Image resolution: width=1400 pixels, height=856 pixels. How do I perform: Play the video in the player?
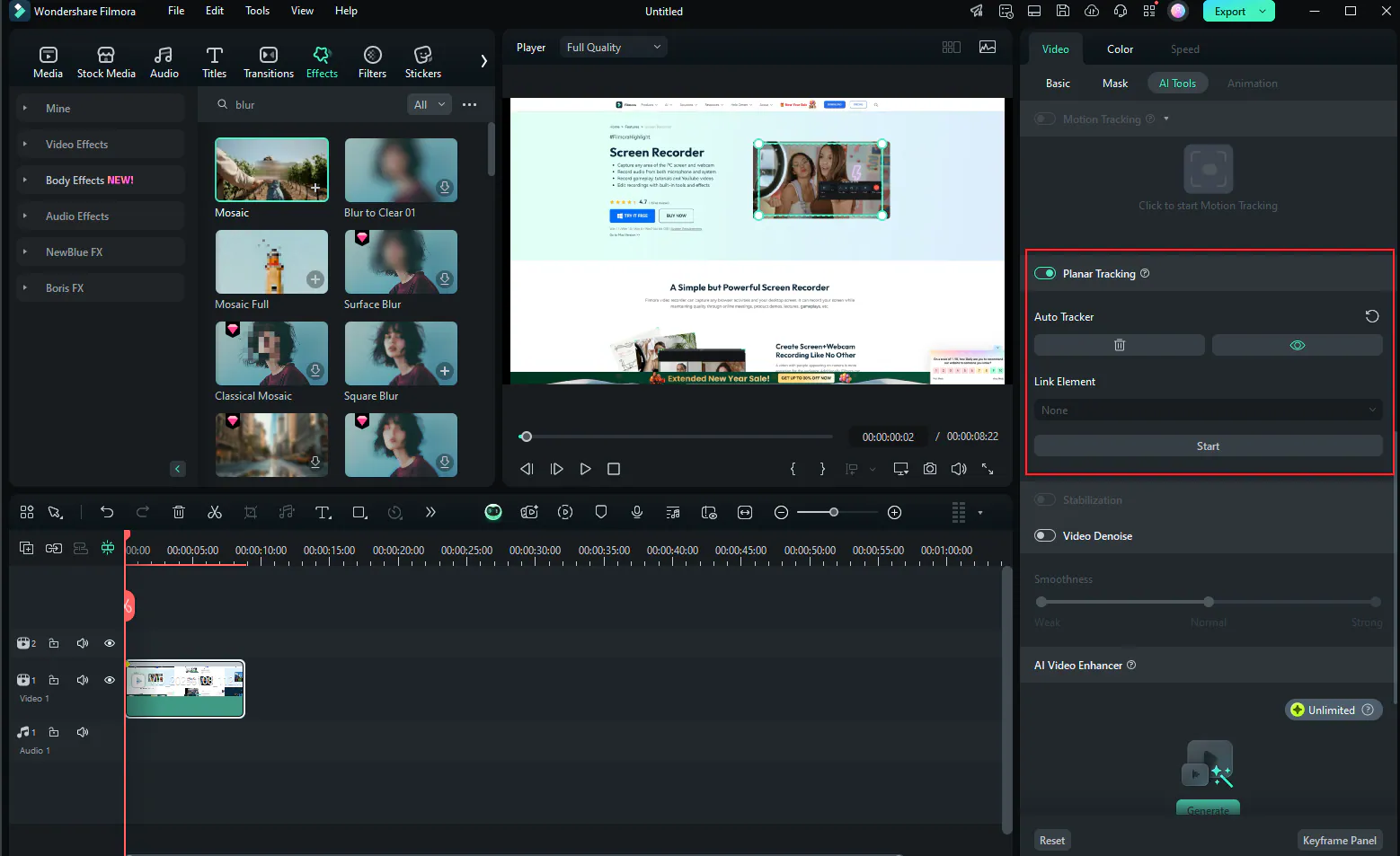pyautogui.click(x=585, y=469)
